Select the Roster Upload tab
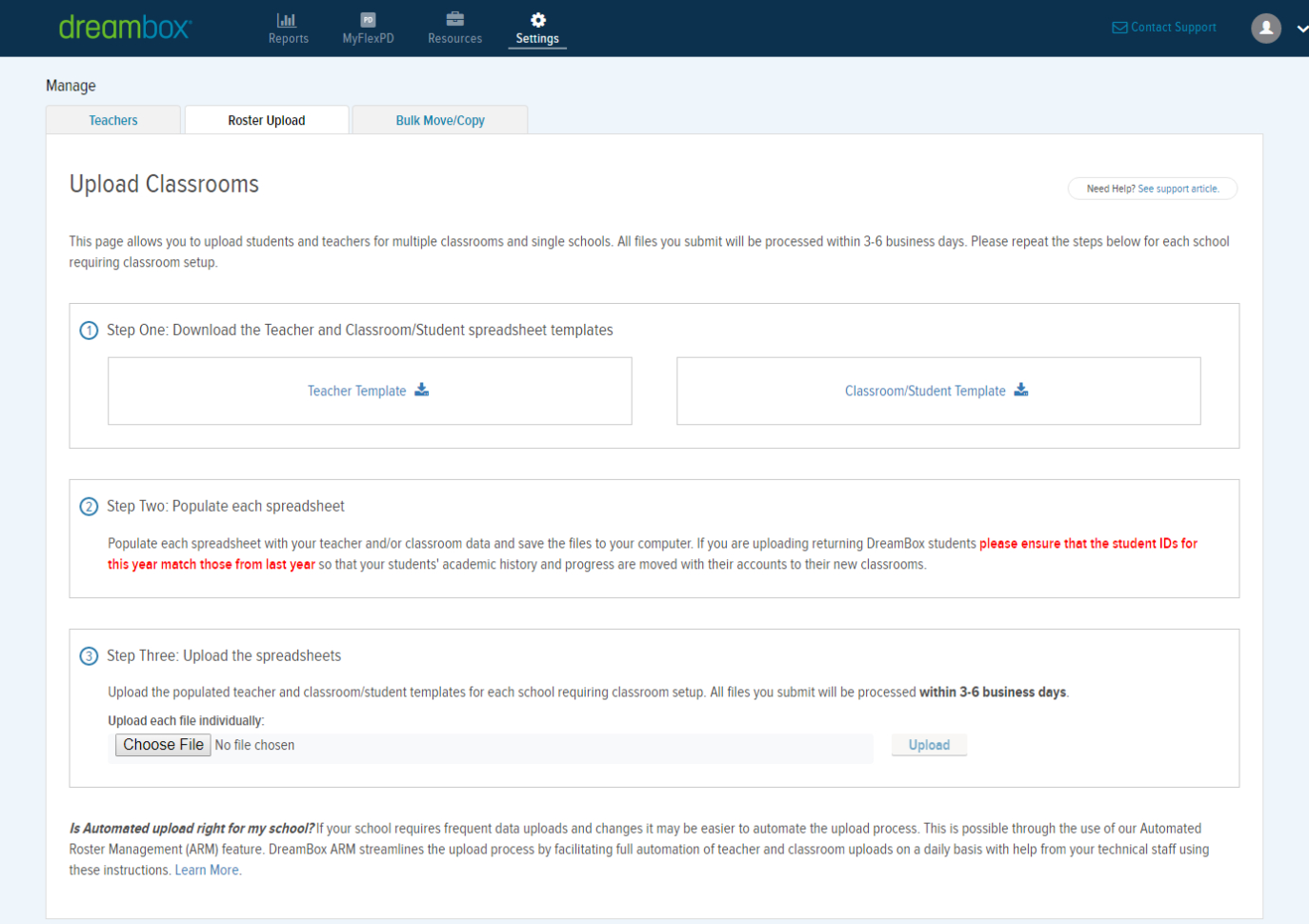This screenshot has width=1309, height=924. [x=267, y=120]
